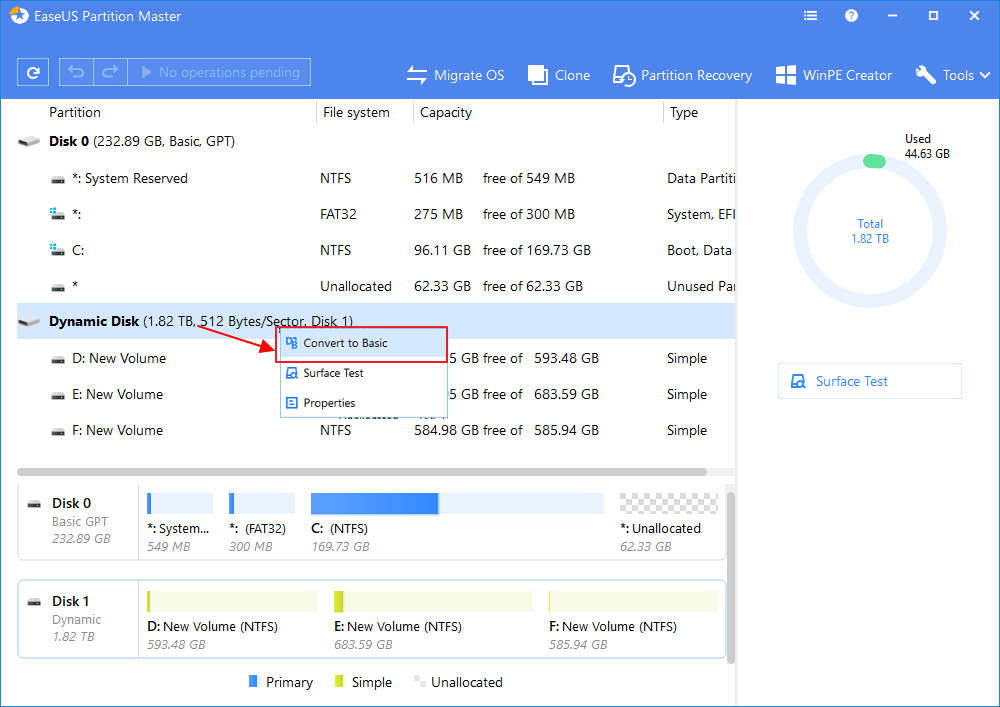Select the Partition column header
1000x707 pixels.
click(75, 112)
